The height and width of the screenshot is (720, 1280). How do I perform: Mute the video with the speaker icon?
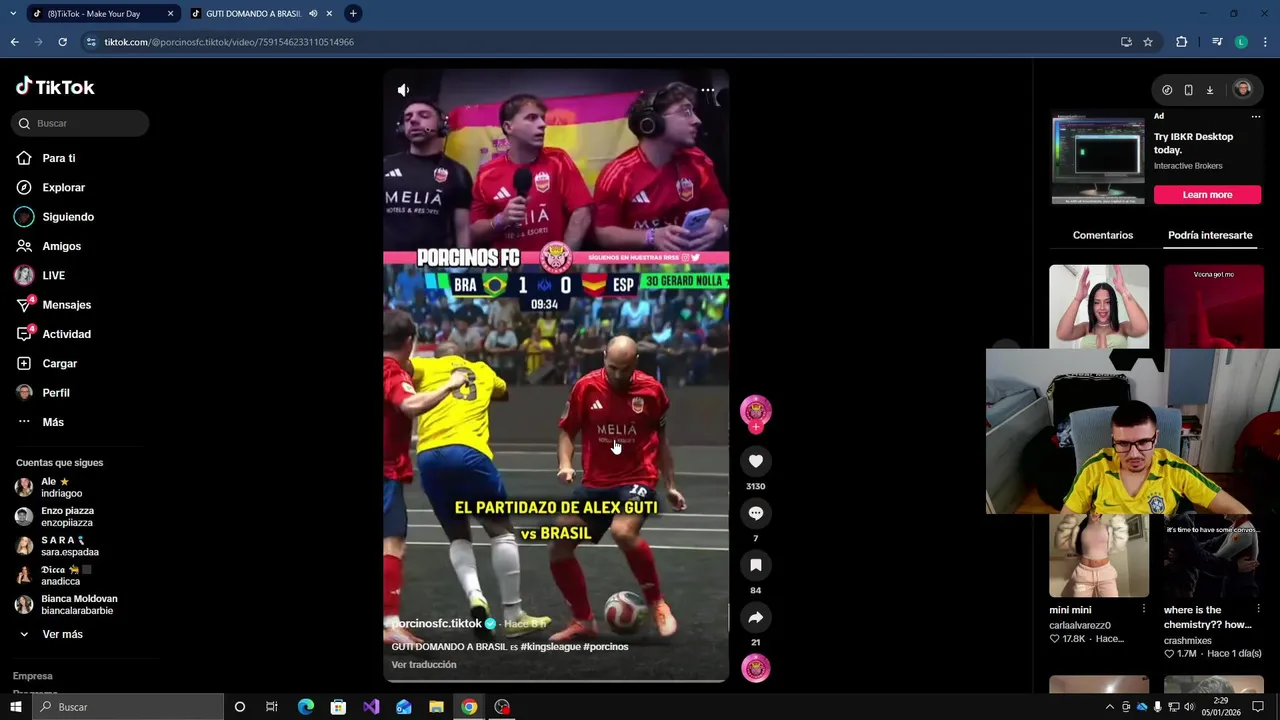pyautogui.click(x=403, y=90)
